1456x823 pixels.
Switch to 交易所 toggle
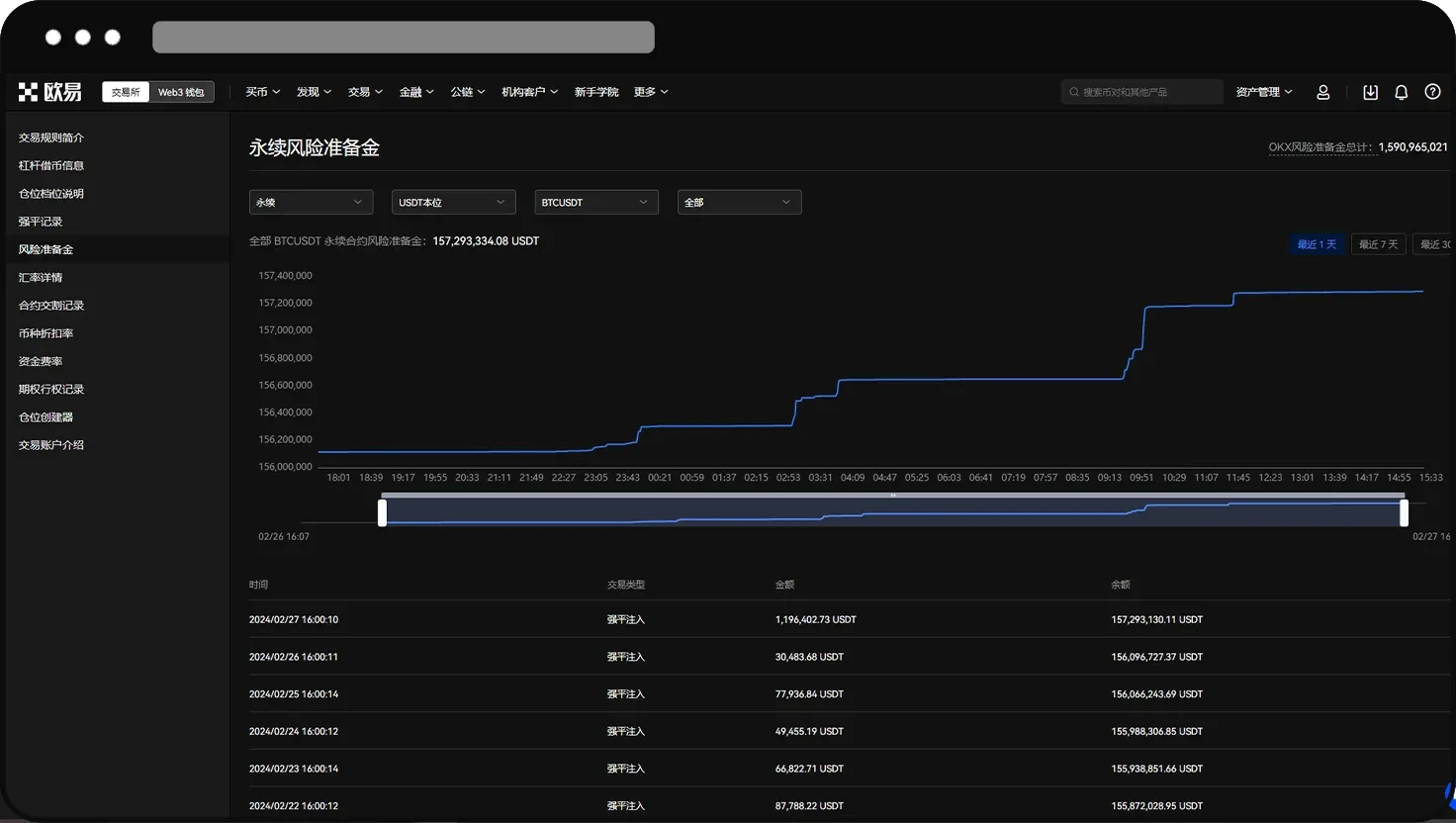click(126, 92)
